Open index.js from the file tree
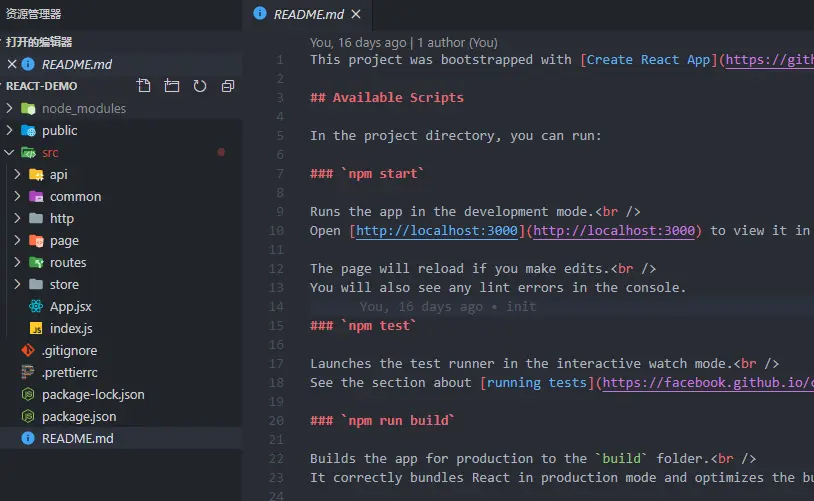Image resolution: width=814 pixels, height=501 pixels. click(71, 329)
